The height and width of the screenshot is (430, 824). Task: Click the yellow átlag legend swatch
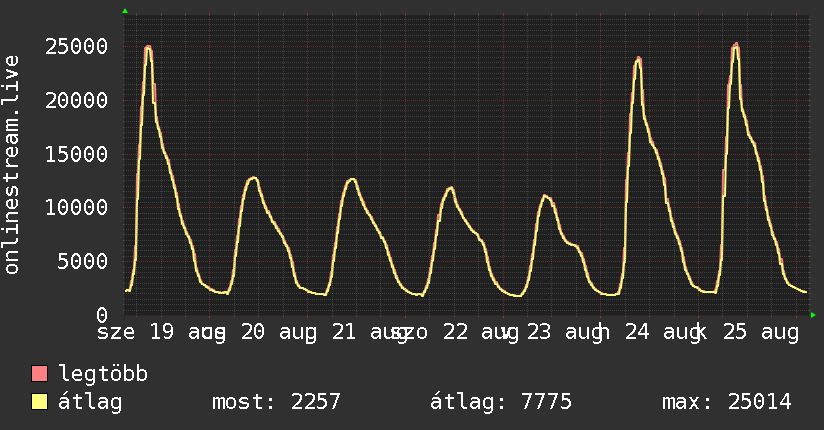tap(39, 402)
